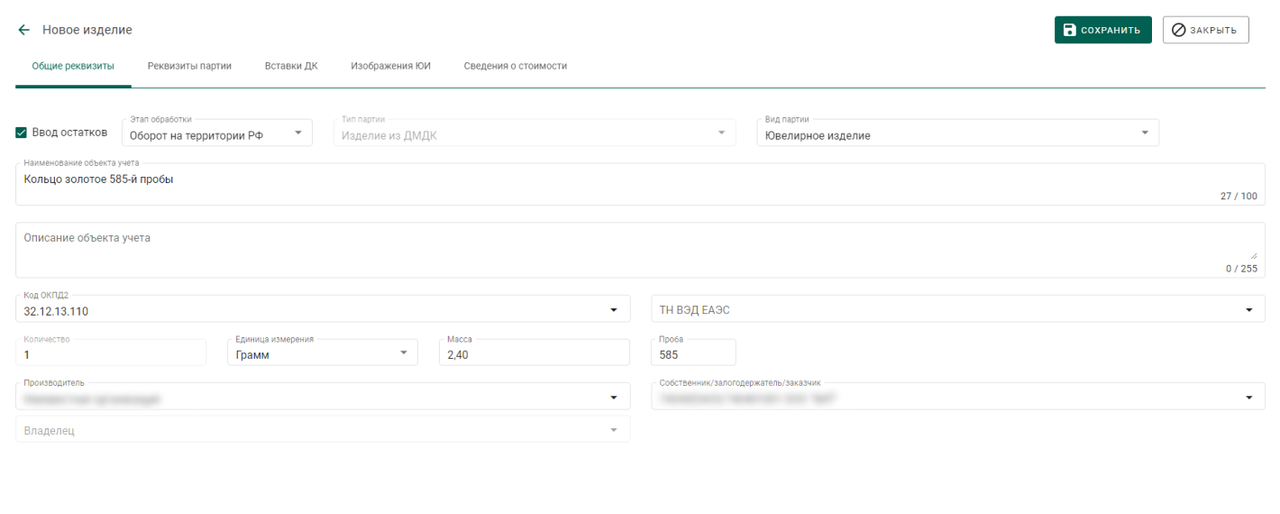
Task: Click the Закрыть button
Action: (x=1206, y=30)
